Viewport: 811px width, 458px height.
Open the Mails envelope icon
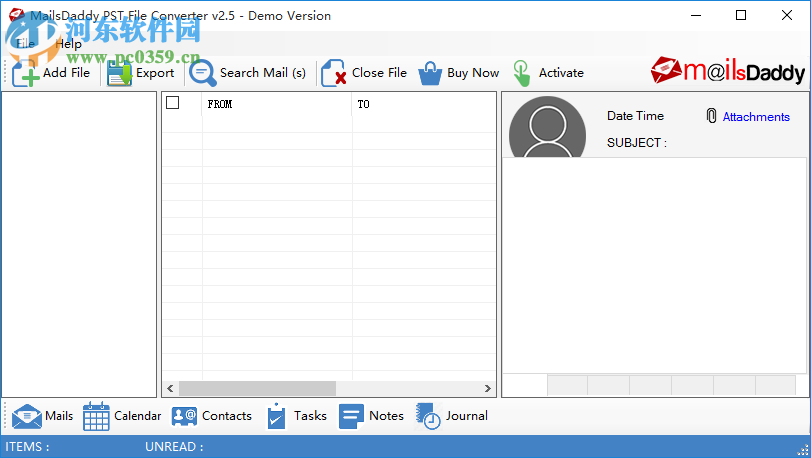(26, 416)
